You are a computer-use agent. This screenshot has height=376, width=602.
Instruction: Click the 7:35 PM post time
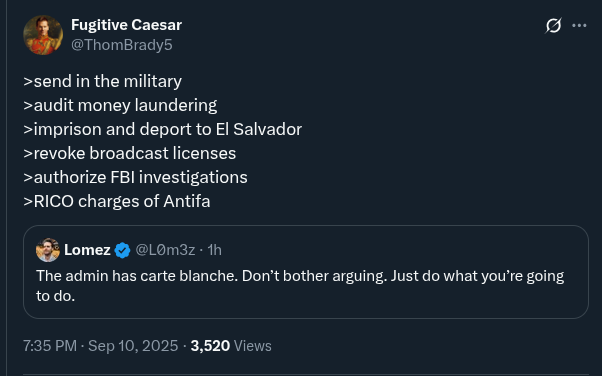click(x=50, y=346)
